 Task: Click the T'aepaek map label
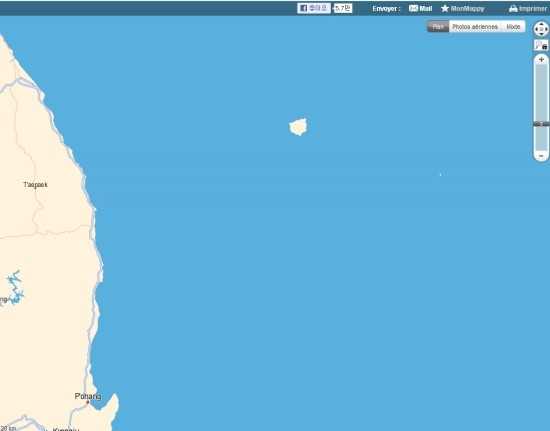click(x=35, y=185)
